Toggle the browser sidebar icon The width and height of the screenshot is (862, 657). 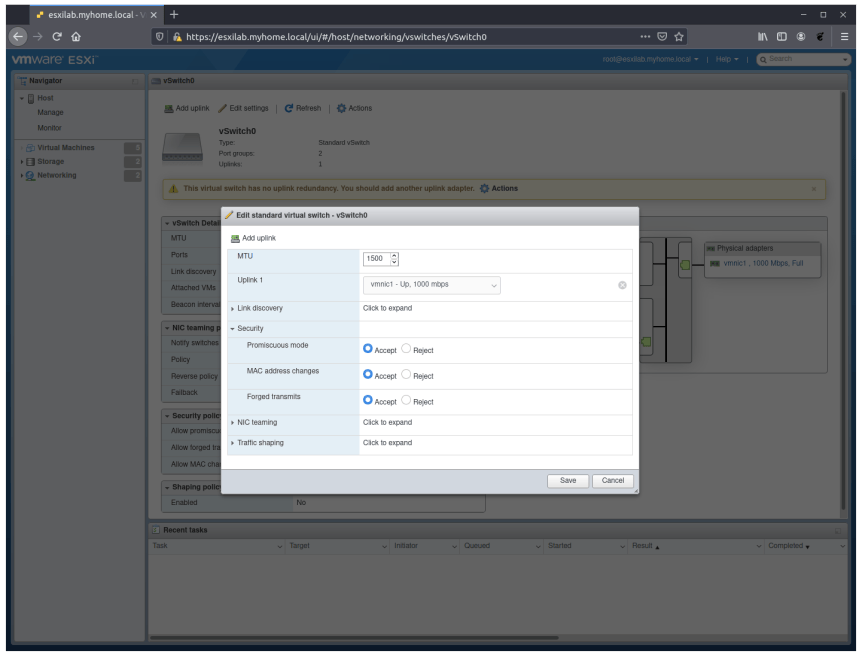pyautogui.click(x=782, y=37)
